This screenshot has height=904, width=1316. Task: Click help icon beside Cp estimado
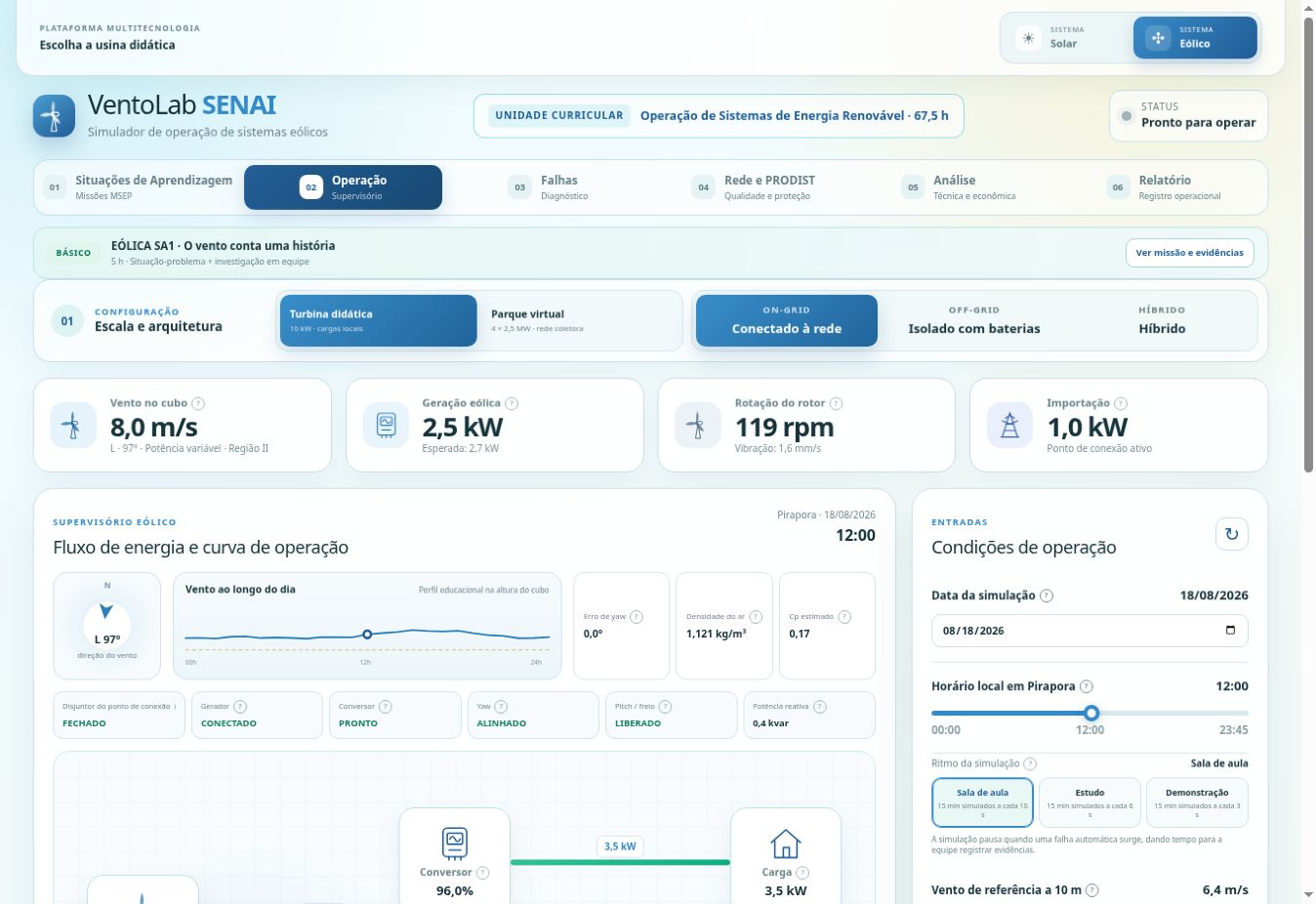[x=844, y=617]
